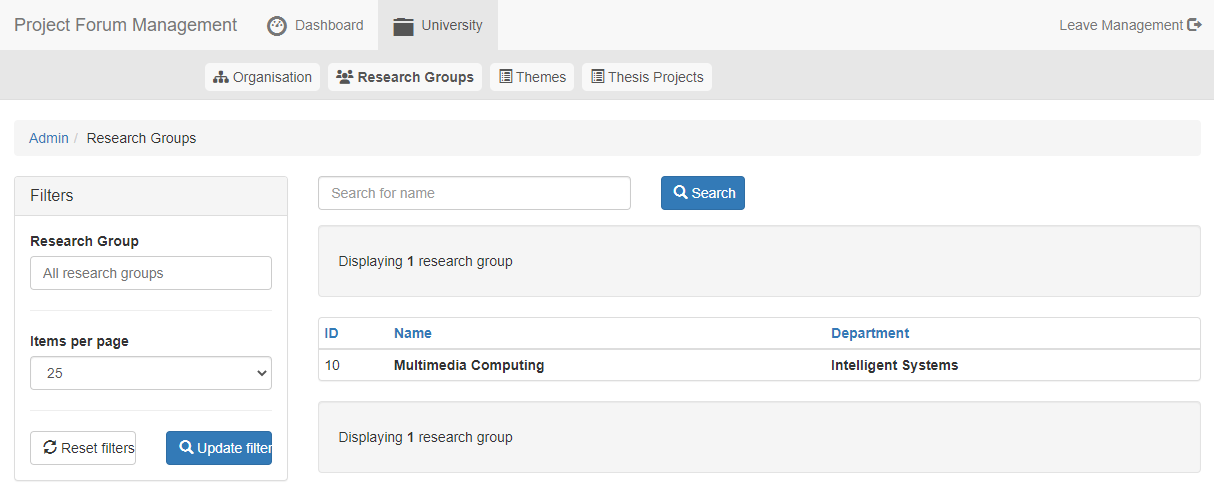Viewport: 1214px width, 490px height.
Task: Click the Dashboard gauge icon
Action: [x=277, y=26]
